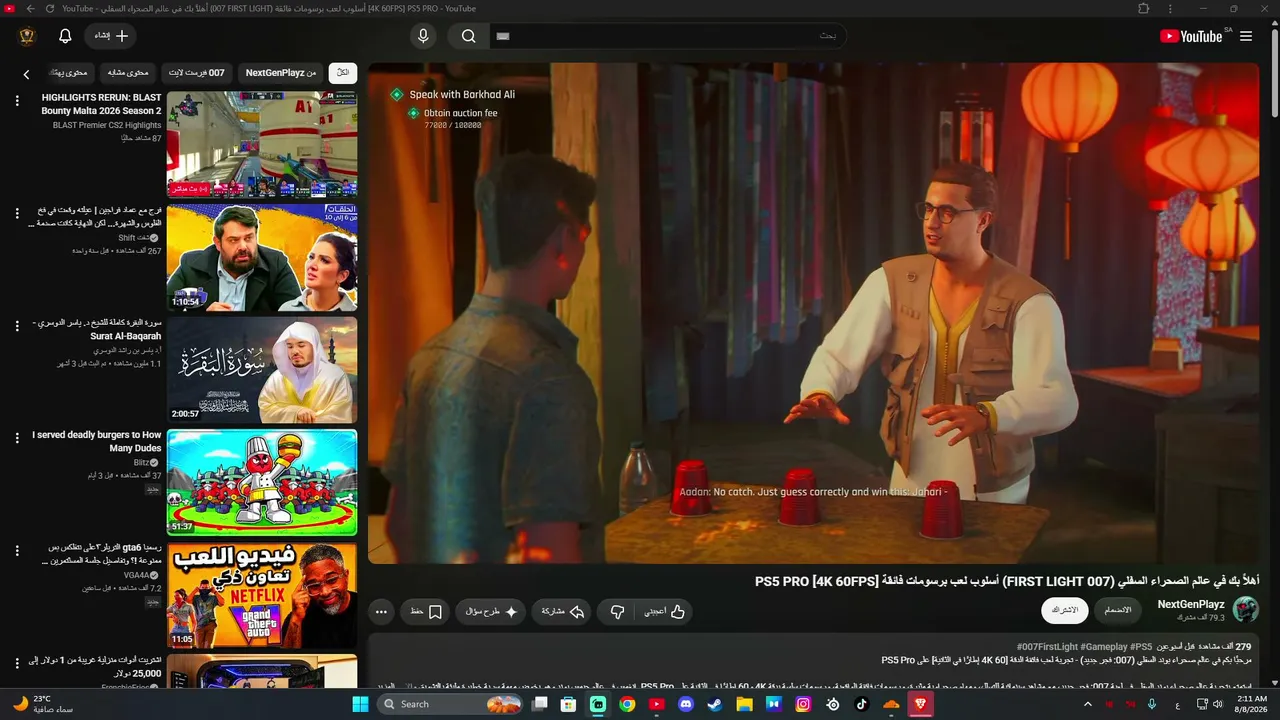Screen dimensions: 1280x720
Task: Open 'HIGHLIGHTS RERUN: BLAST Bounty Malta' title
Action: (101, 104)
